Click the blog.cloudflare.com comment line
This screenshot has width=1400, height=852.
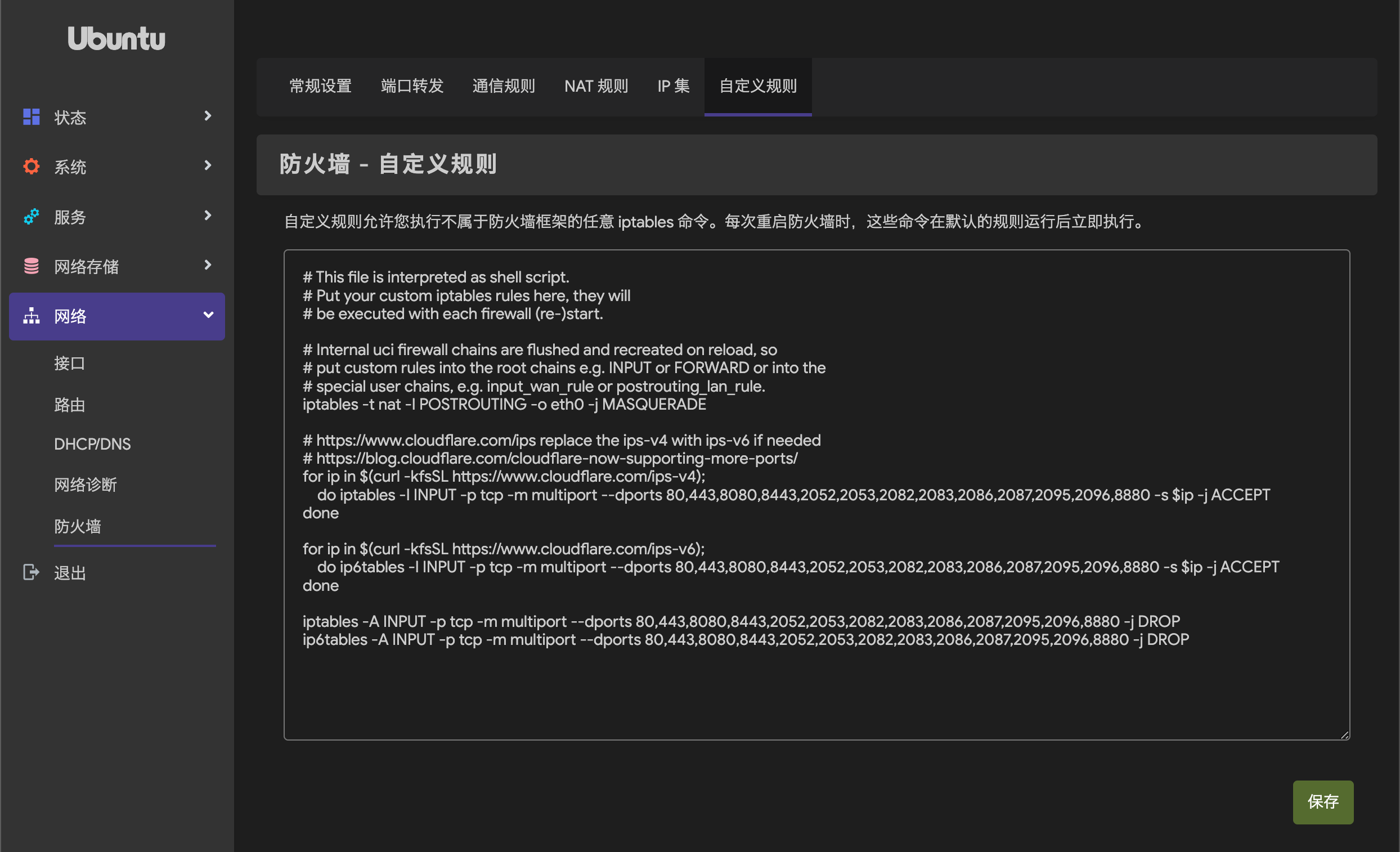tap(550, 458)
